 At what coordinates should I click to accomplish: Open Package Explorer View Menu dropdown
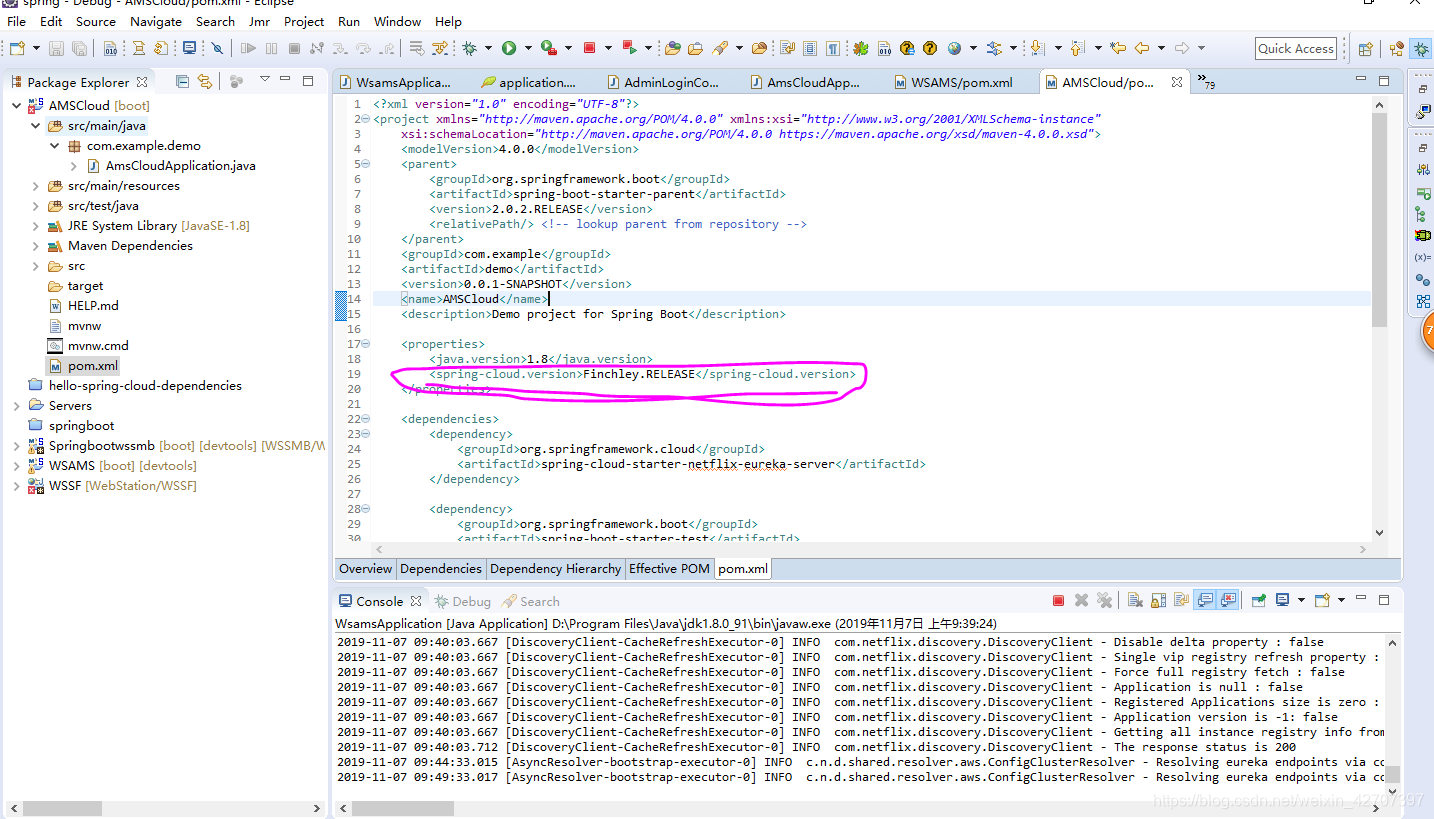click(265, 80)
